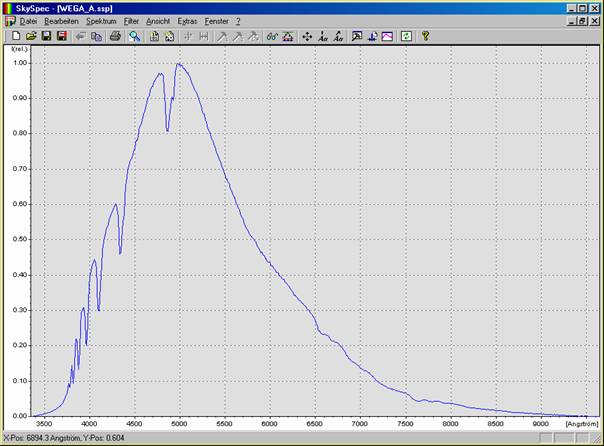Open a file with the folder icon
Viewport: 604px width, 446px height.
[31, 36]
